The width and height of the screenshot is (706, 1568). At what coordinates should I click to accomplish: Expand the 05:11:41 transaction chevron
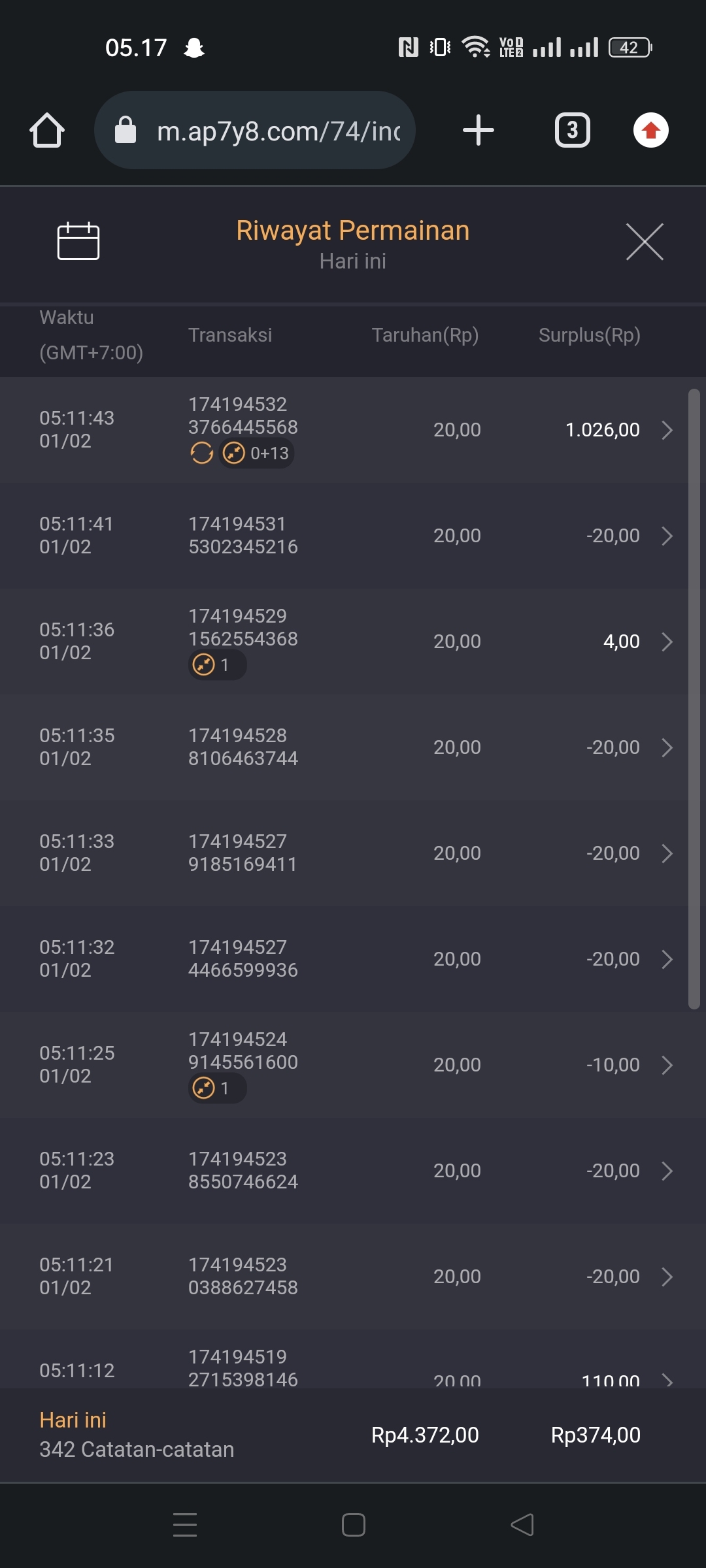click(x=667, y=536)
